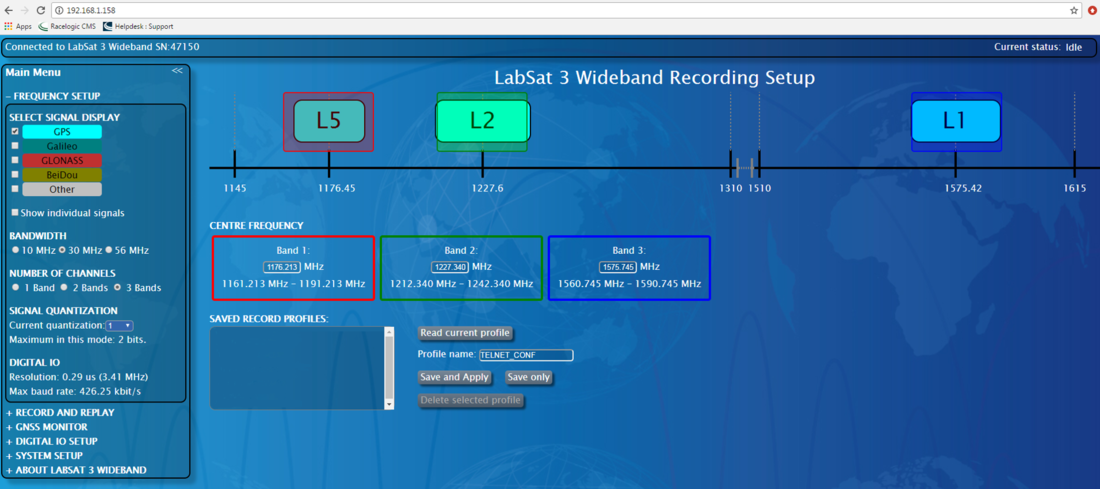
Task: Click the Save and Apply button
Action: (454, 377)
